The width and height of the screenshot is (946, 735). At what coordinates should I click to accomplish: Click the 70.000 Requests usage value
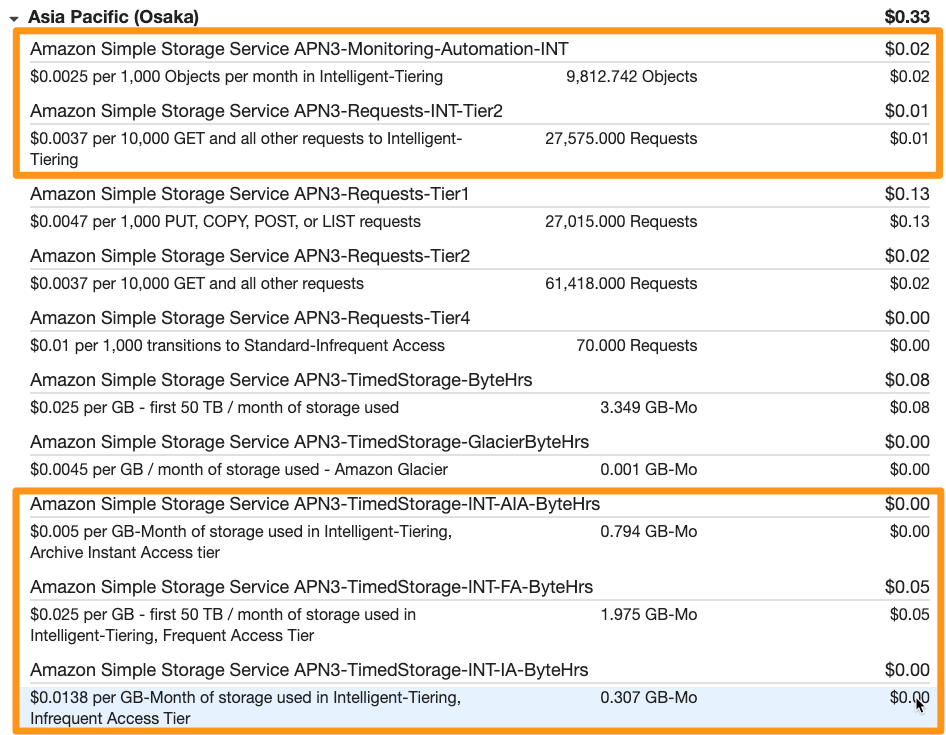[x=636, y=346]
